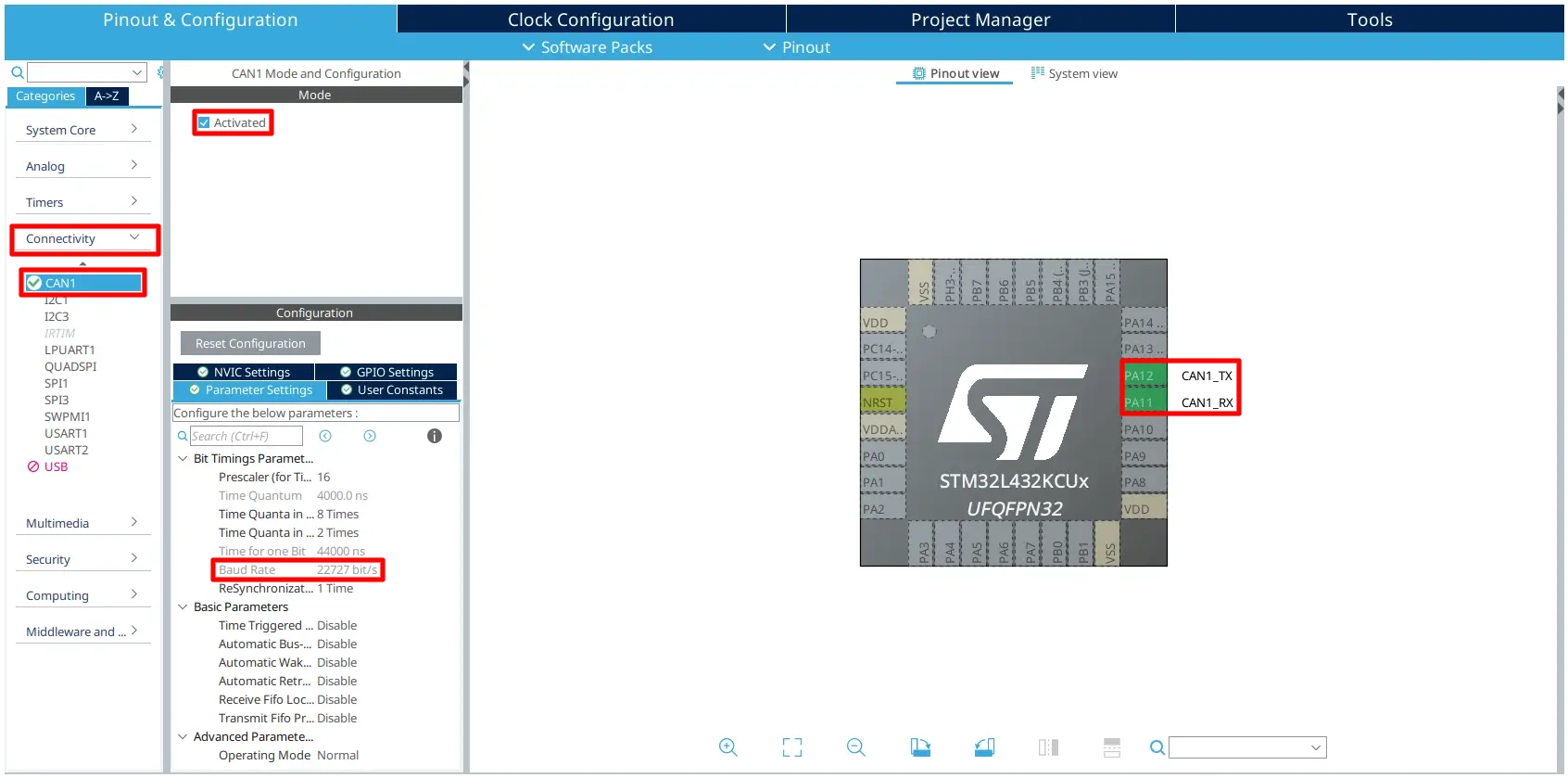1568x778 pixels.
Task: Click the category search magnifier icon
Action: click(x=17, y=72)
